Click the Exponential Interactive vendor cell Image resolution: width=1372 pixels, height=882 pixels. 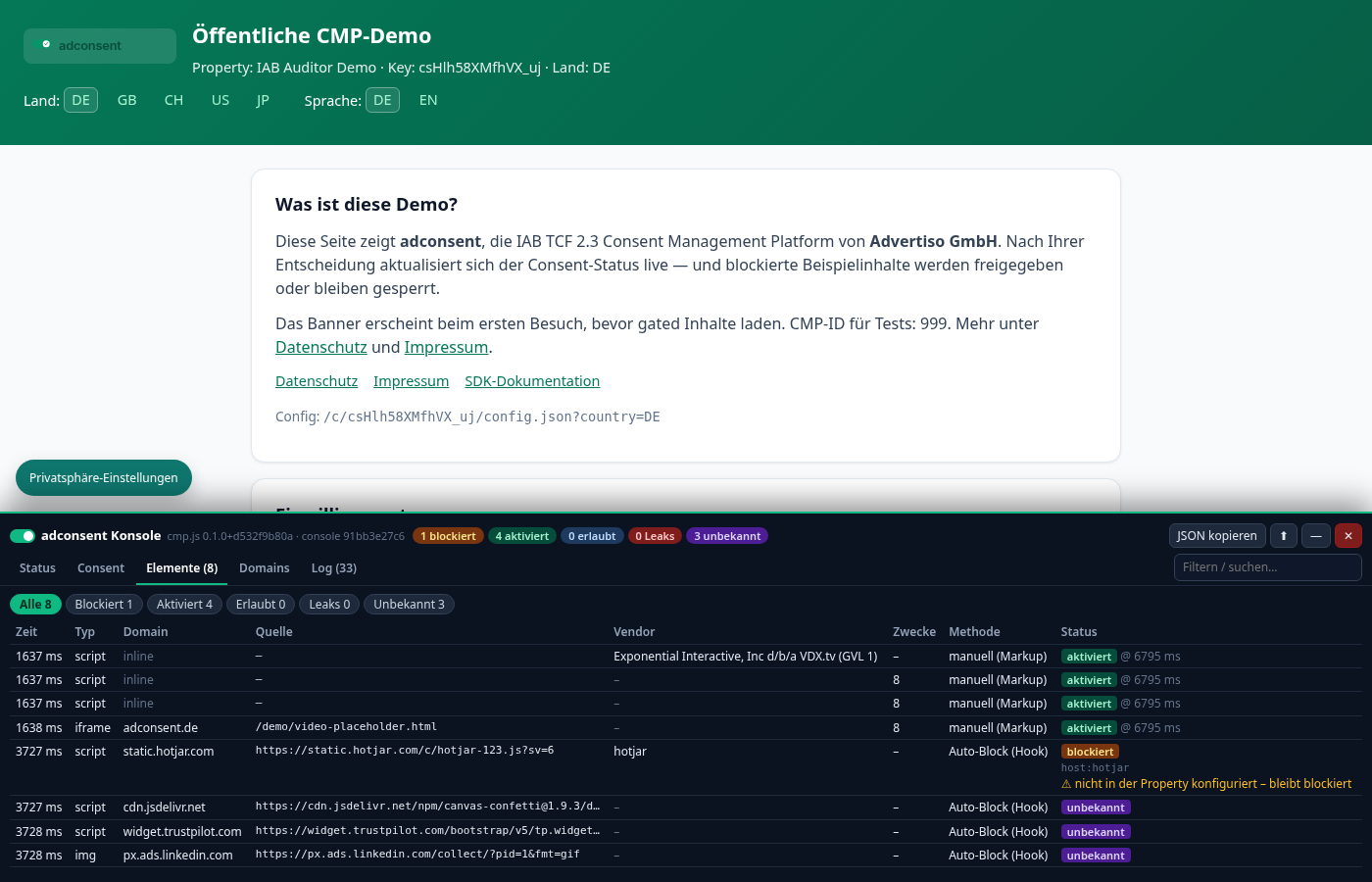(746, 657)
